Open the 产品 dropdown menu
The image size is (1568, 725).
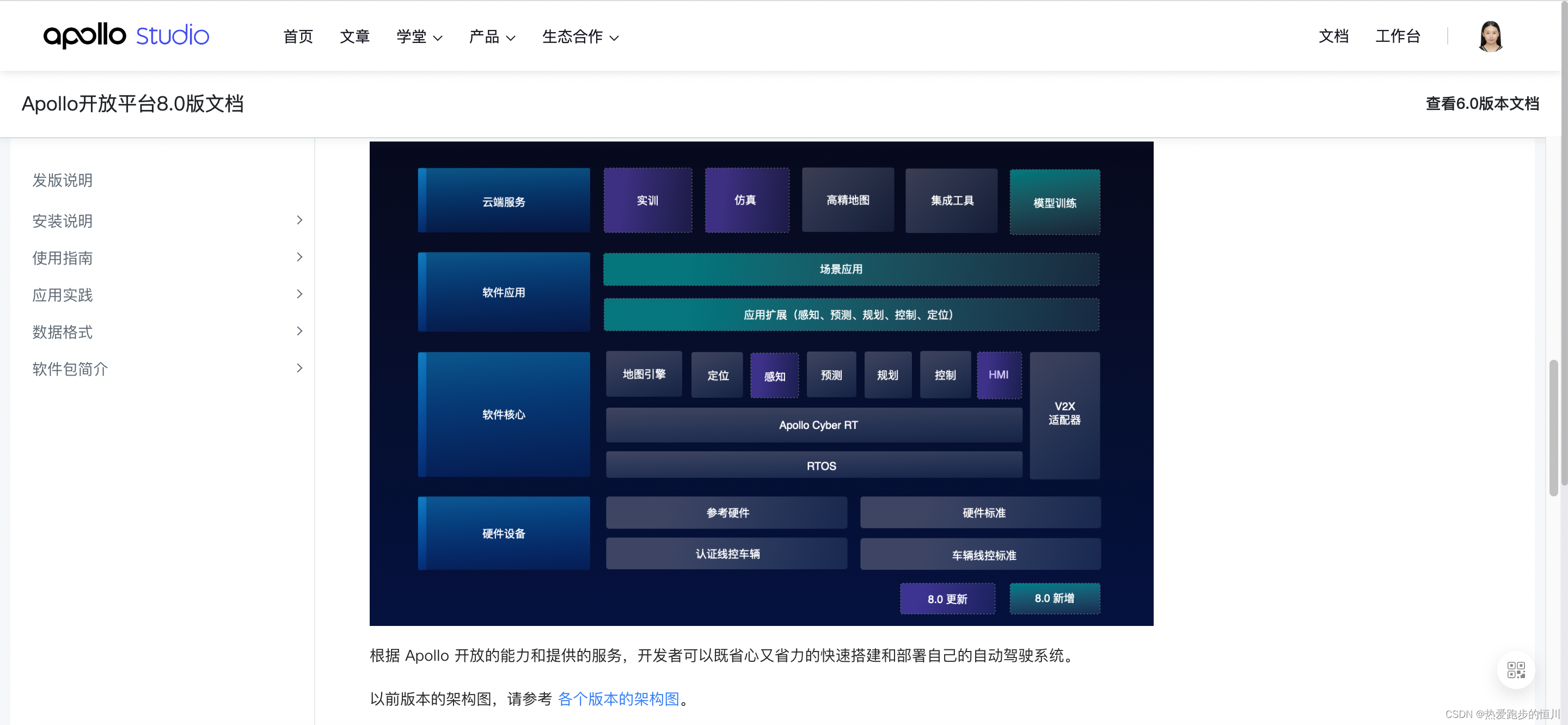[x=492, y=36]
